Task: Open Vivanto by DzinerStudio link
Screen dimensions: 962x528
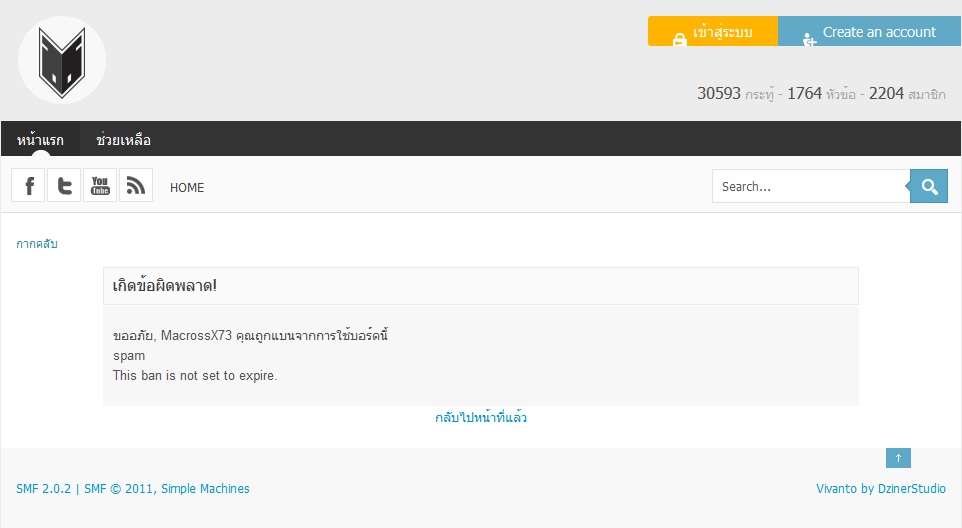Action: pyautogui.click(x=881, y=489)
